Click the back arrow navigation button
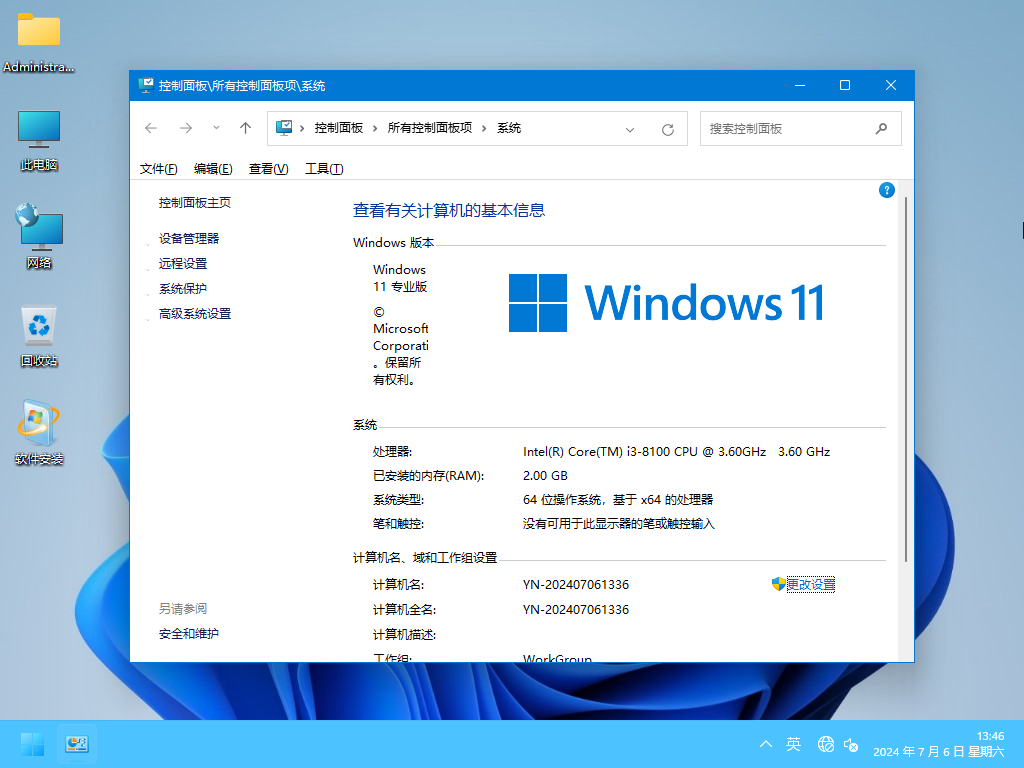The height and width of the screenshot is (768, 1024). click(x=151, y=128)
